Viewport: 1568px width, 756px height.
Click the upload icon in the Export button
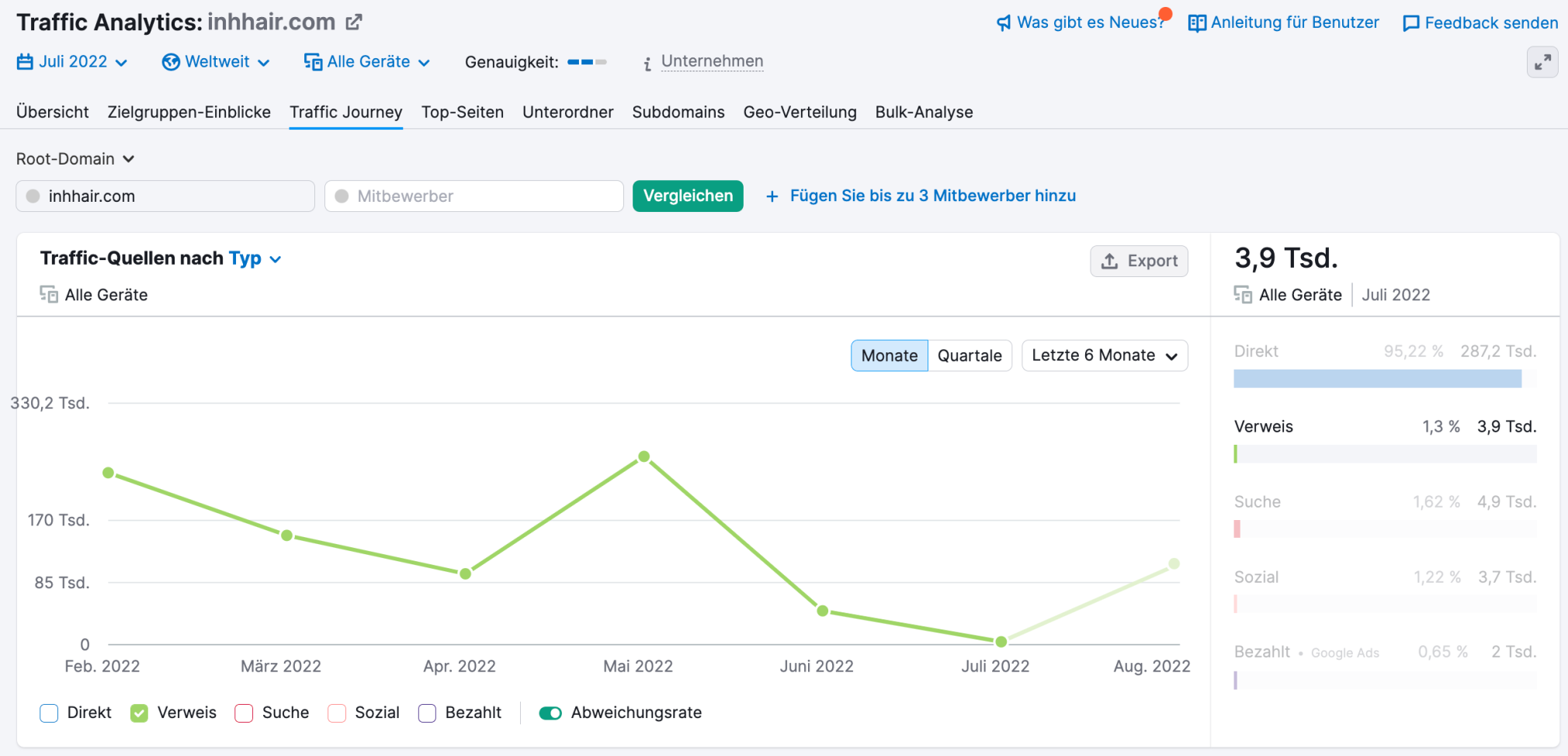[x=1110, y=261]
